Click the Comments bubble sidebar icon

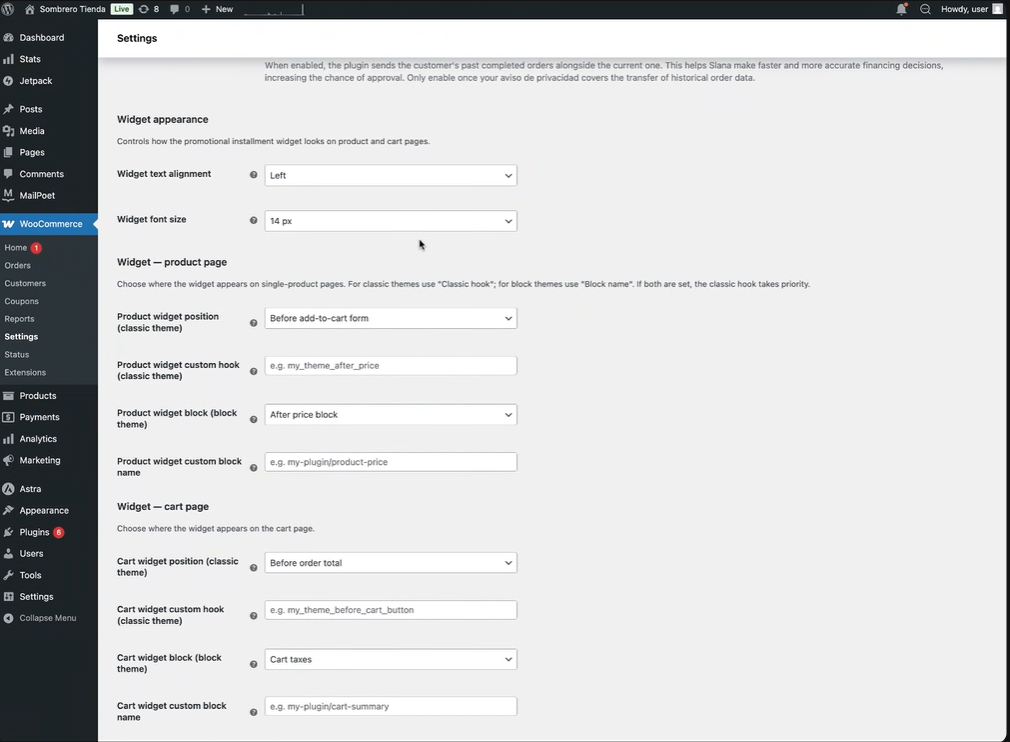pyautogui.click(x=8, y=174)
